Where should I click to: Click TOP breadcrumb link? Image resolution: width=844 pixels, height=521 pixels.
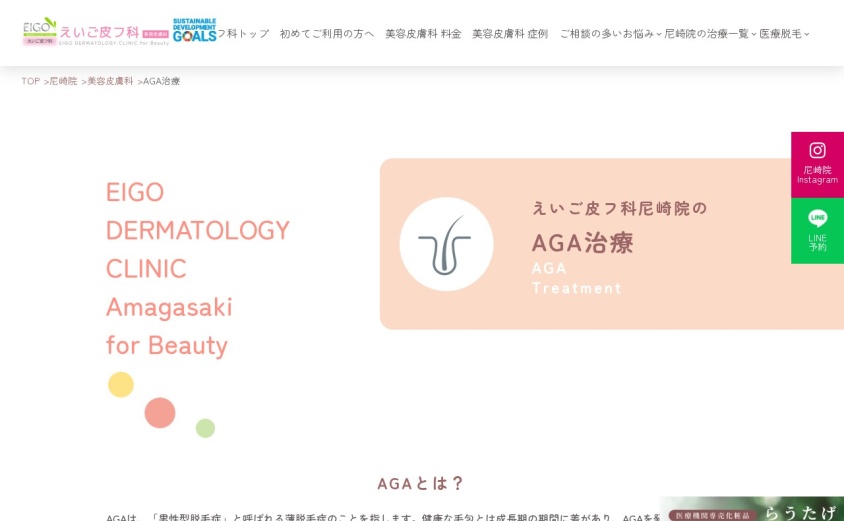pyautogui.click(x=31, y=81)
